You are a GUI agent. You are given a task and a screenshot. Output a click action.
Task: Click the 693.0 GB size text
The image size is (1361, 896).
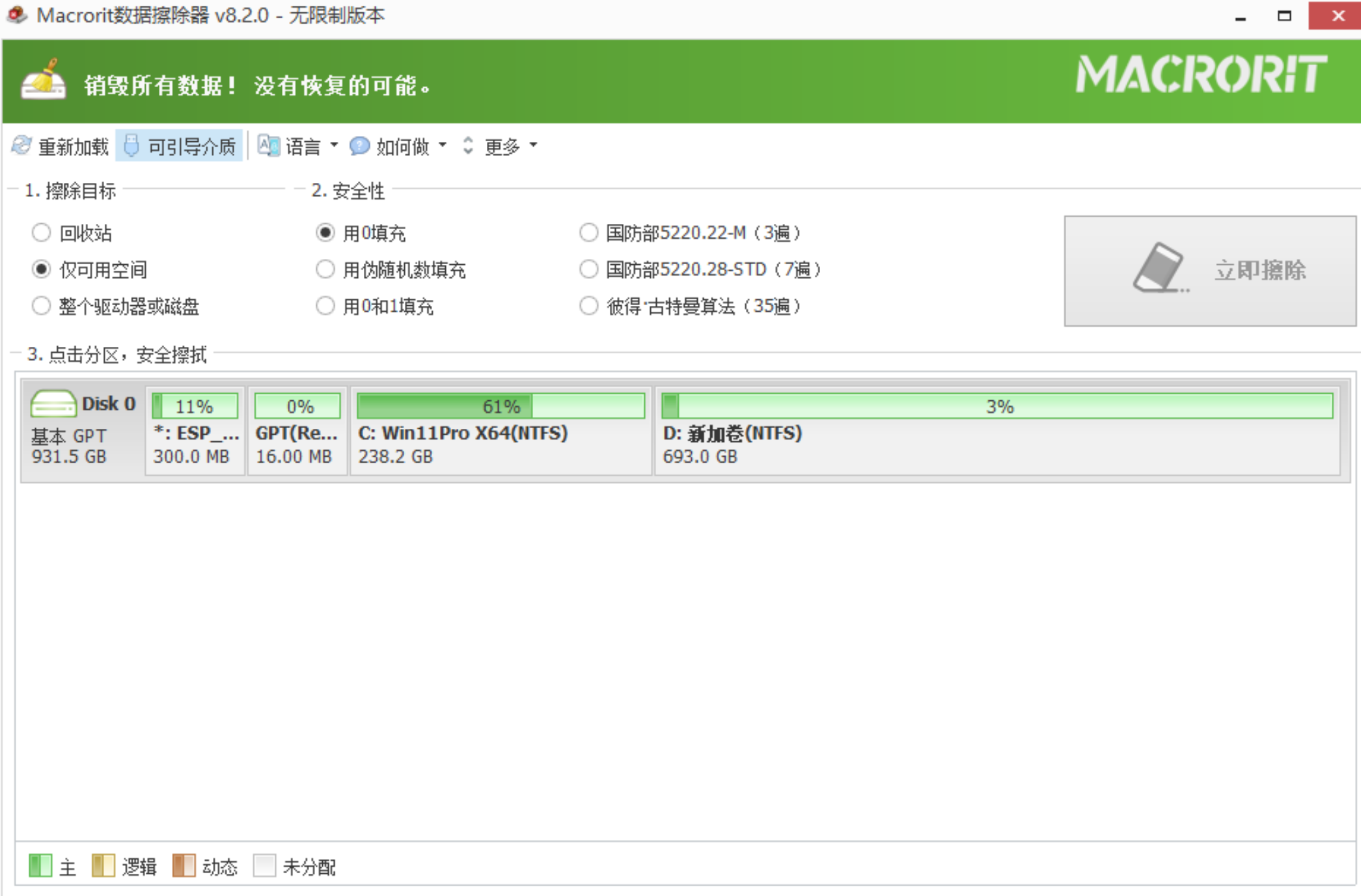[x=700, y=456]
